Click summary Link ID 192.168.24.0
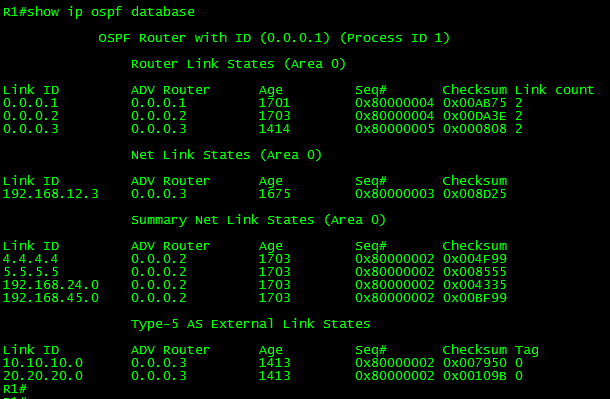The image size is (610, 399). [51, 285]
